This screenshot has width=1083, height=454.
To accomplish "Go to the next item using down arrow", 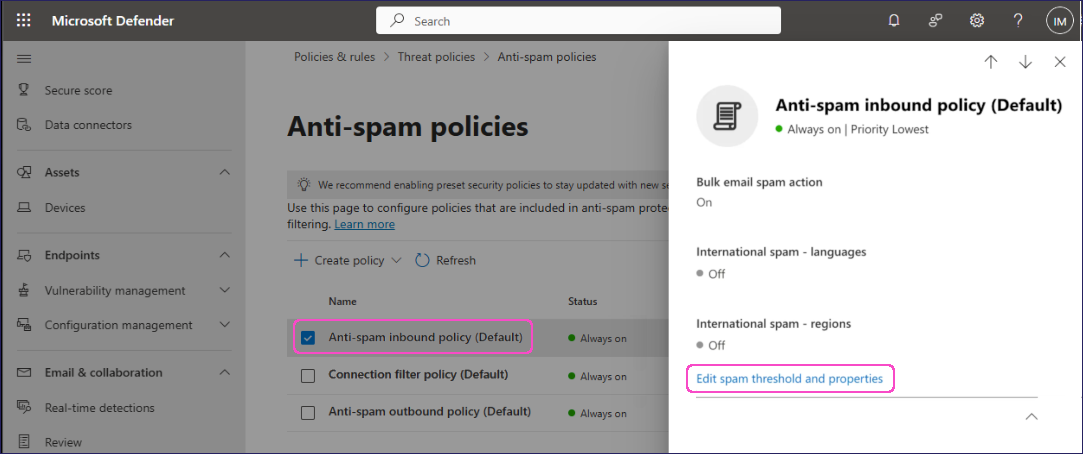I will [x=1025, y=62].
